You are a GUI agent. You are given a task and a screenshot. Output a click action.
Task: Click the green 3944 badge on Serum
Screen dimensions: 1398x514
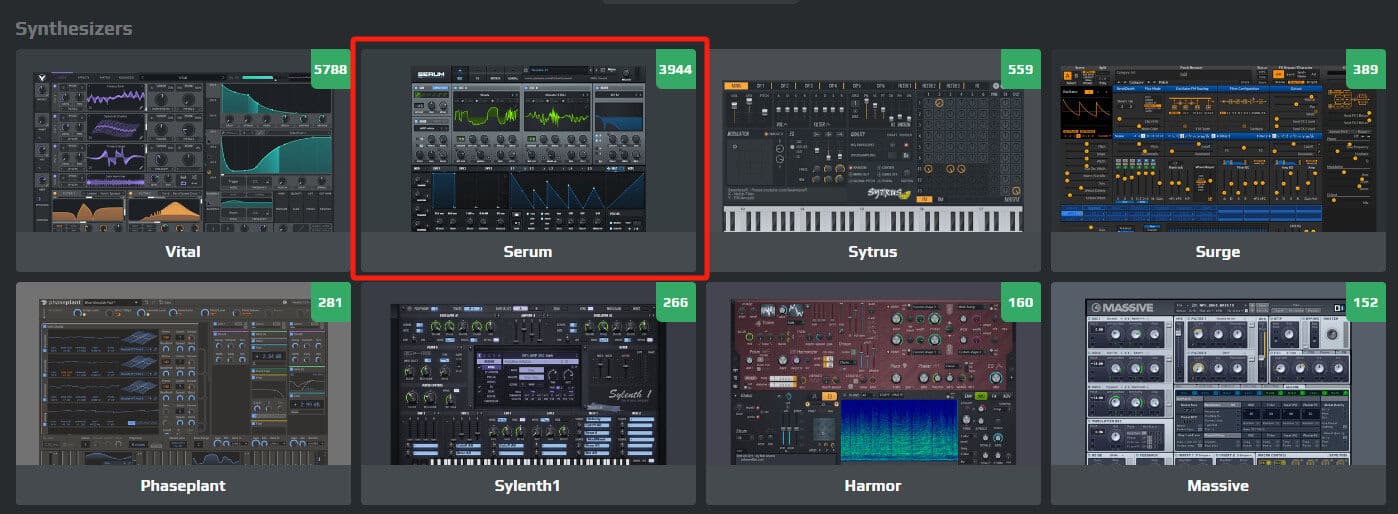(676, 69)
